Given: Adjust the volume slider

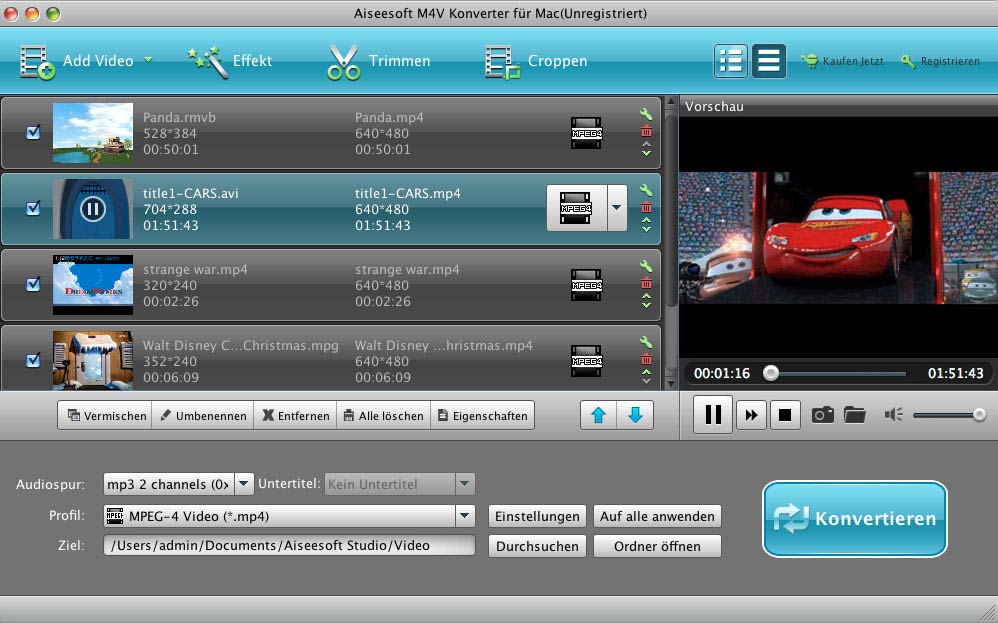Looking at the screenshot, I should click(948, 414).
